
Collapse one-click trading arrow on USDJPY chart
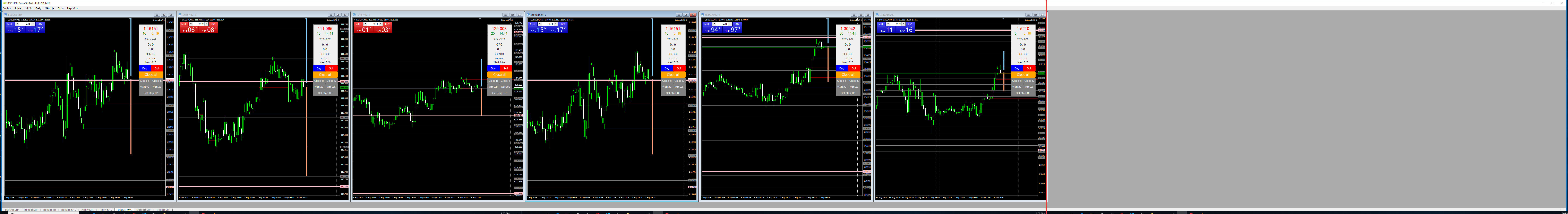180,20
